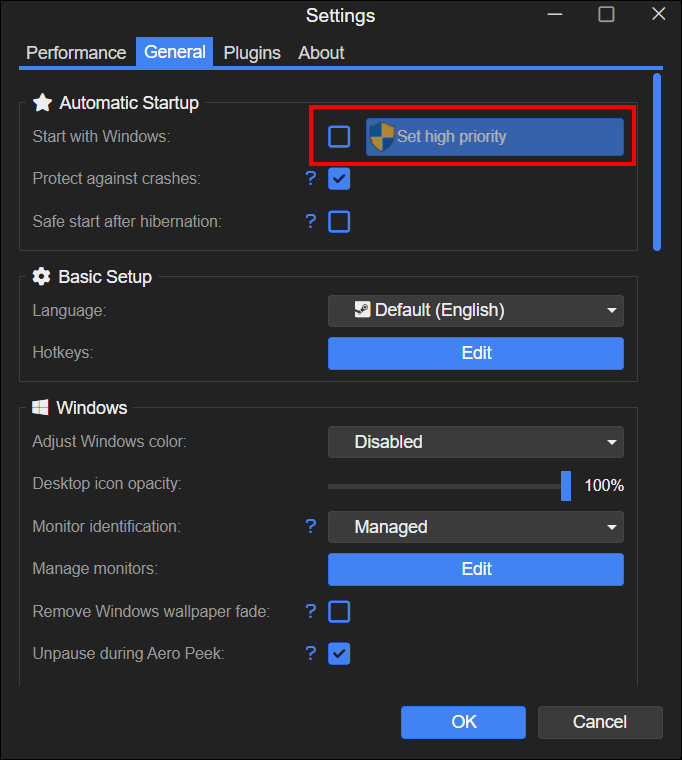Confirm settings with the OK button

pyautogui.click(x=463, y=722)
